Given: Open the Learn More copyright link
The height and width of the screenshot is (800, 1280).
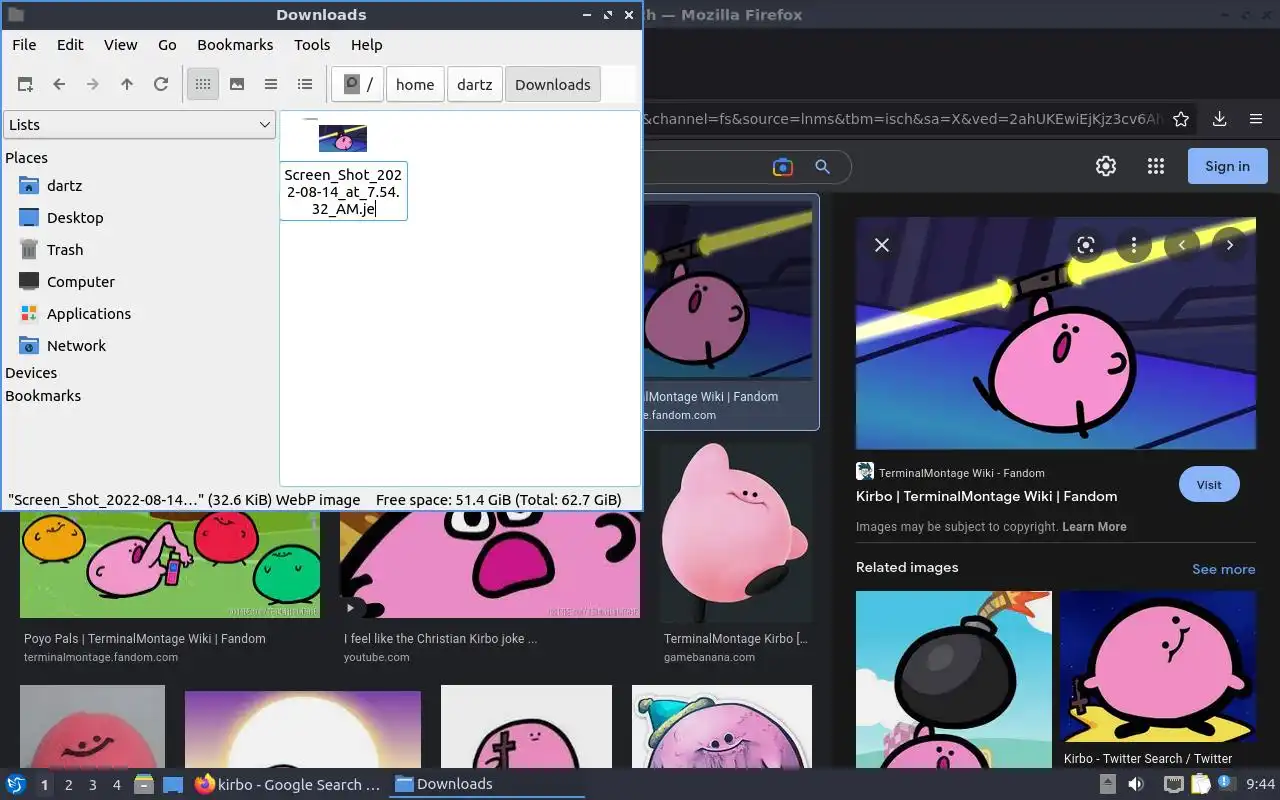Looking at the screenshot, I should pyautogui.click(x=1094, y=527).
